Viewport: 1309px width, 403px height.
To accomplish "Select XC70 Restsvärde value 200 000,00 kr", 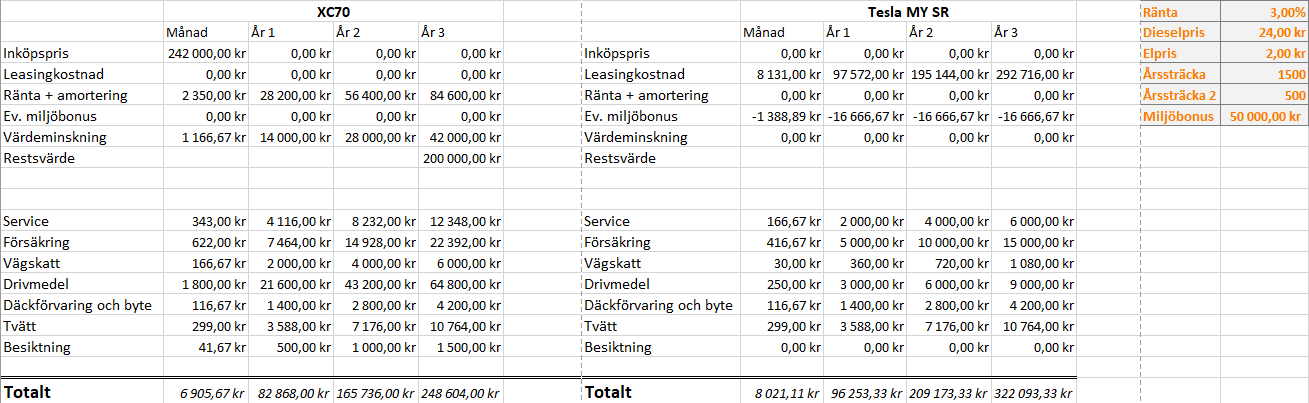I will pos(460,158).
